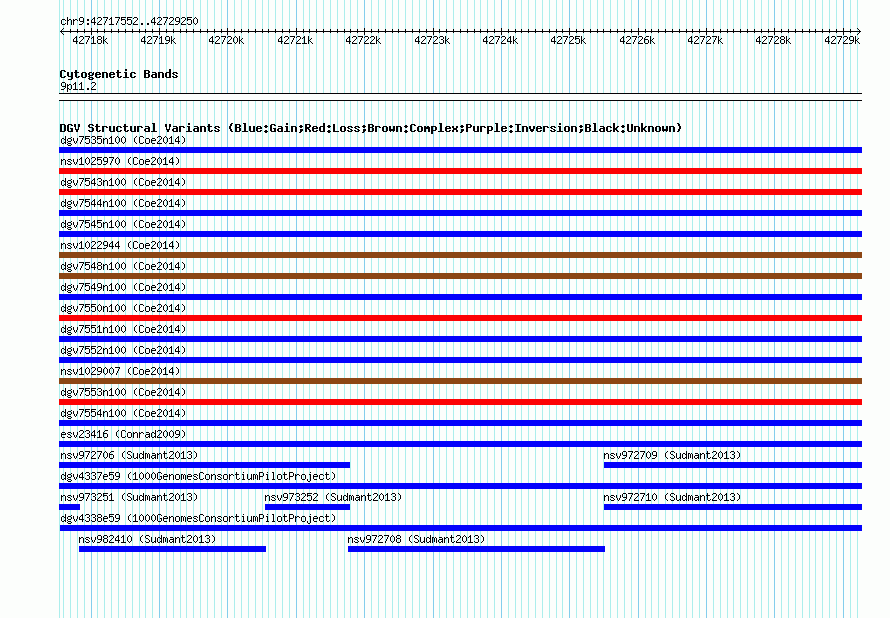The width and height of the screenshot is (890, 618).
Task: Click the dgv7535n100 (Coe2014) blue gain bar
Action: pos(460,150)
